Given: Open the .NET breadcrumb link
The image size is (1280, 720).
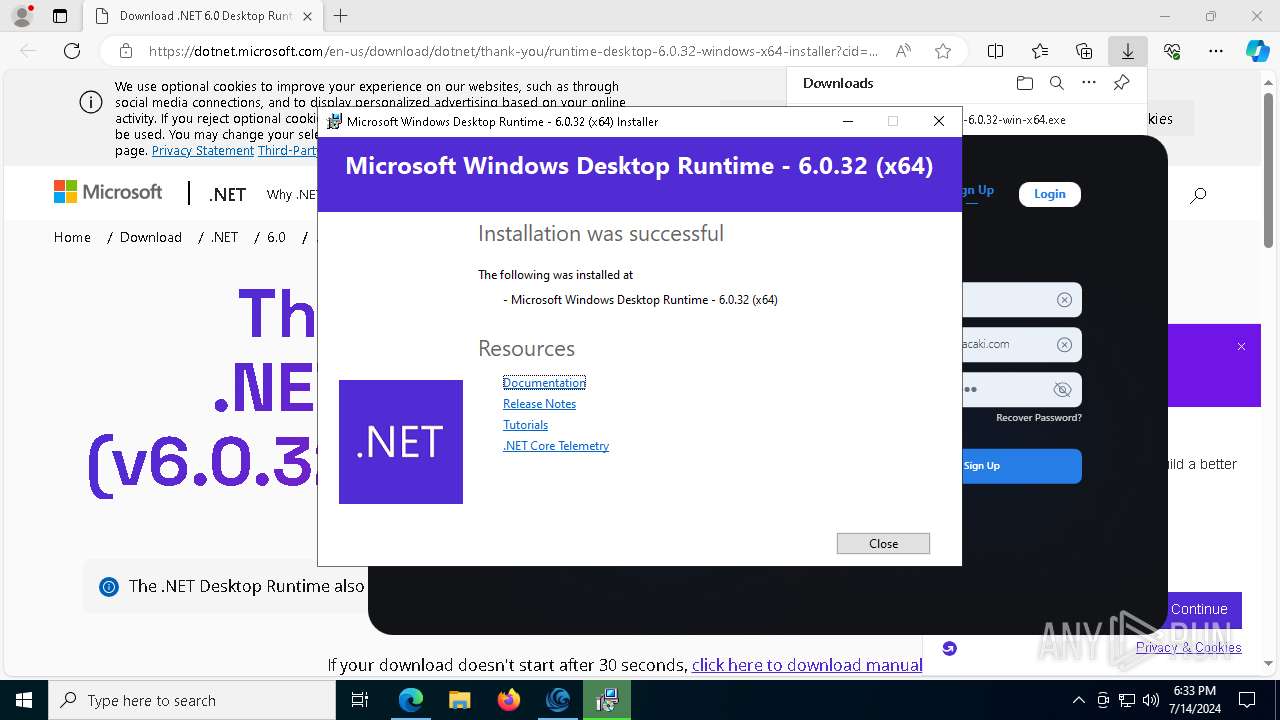Looking at the screenshot, I should [225, 237].
